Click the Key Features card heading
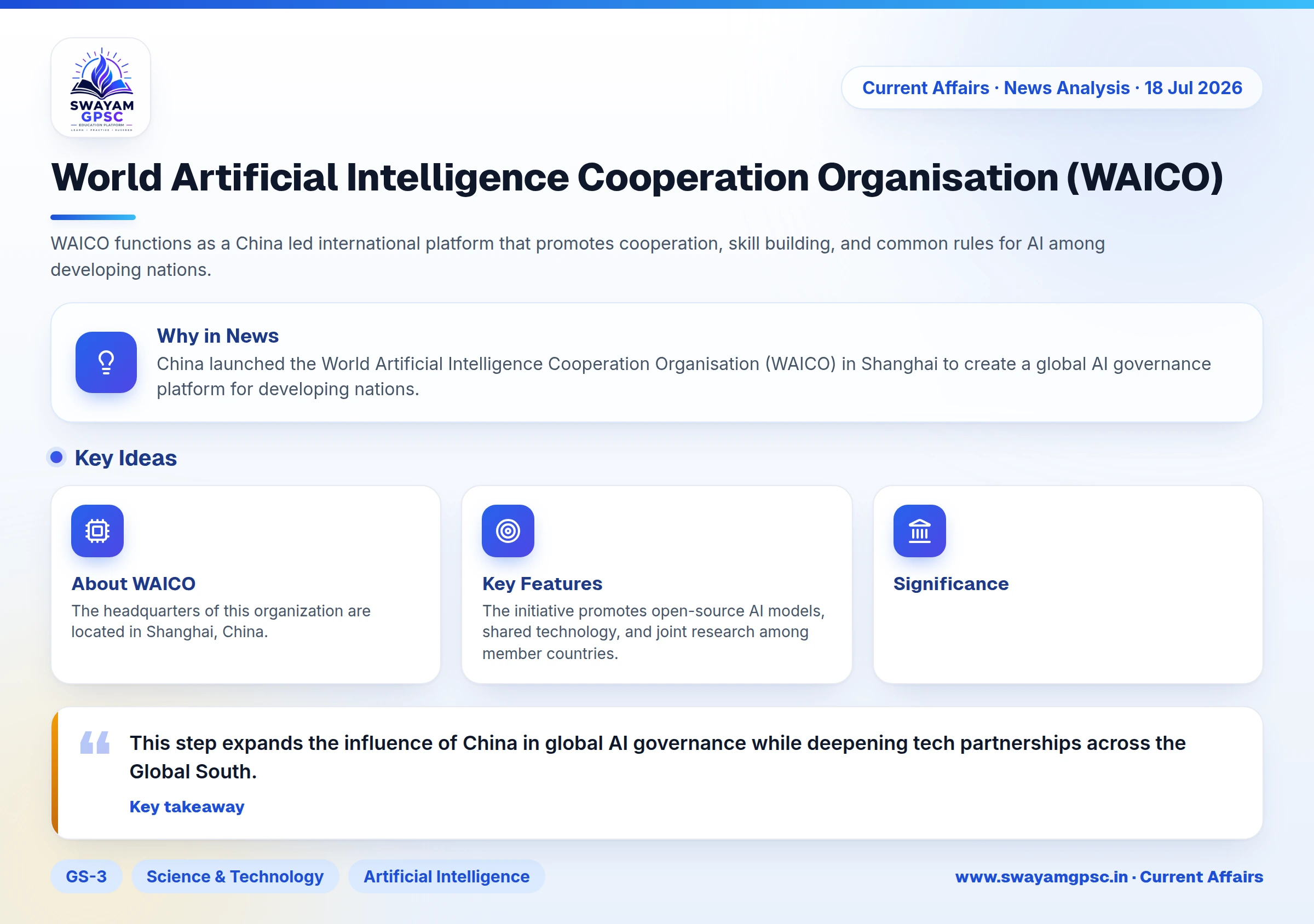Viewport: 1314px width, 924px height. point(542,584)
